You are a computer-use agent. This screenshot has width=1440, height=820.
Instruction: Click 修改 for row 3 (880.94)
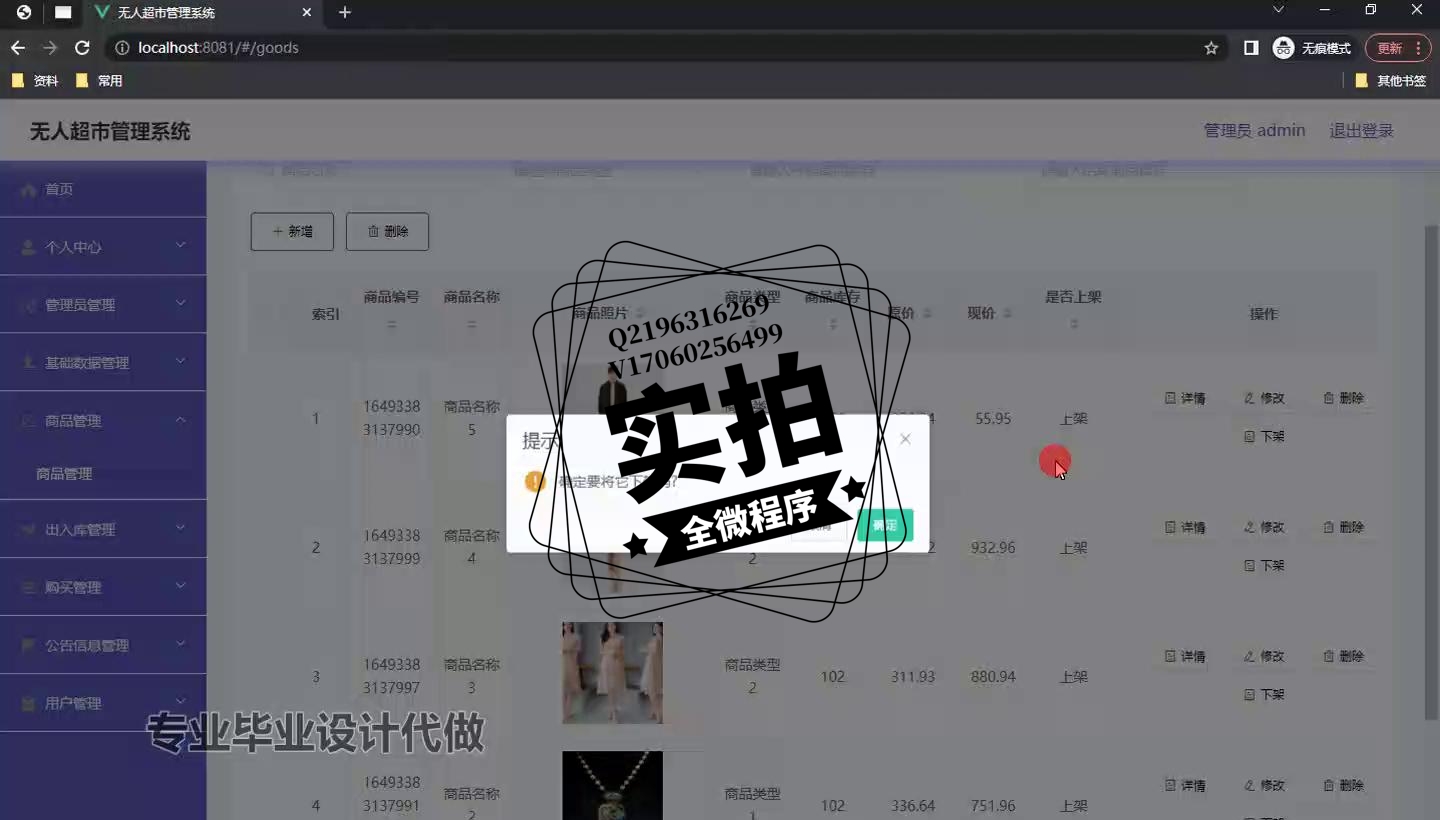click(1264, 656)
